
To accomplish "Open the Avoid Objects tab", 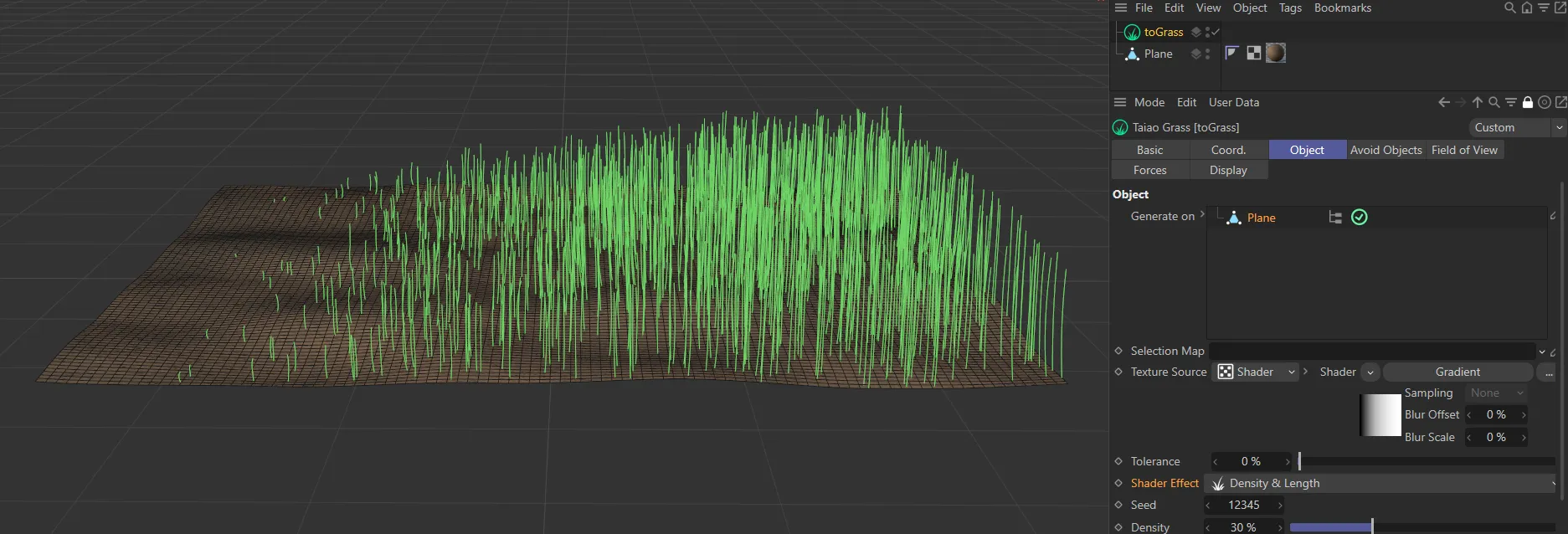I will point(1385,150).
